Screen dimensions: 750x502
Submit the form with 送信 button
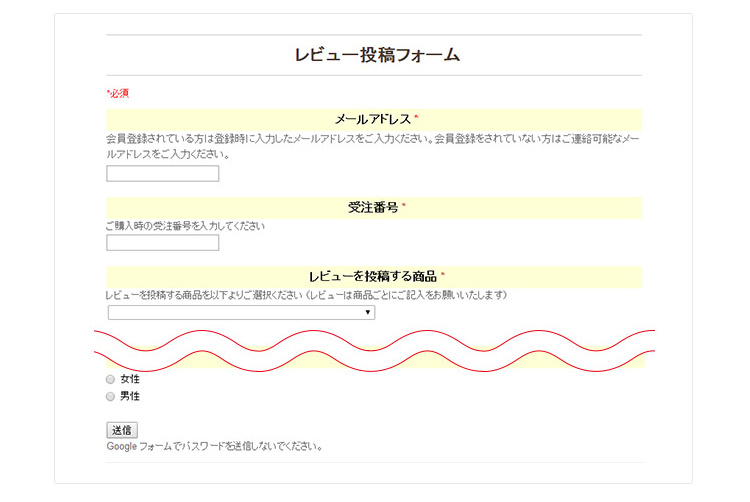pos(122,430)
